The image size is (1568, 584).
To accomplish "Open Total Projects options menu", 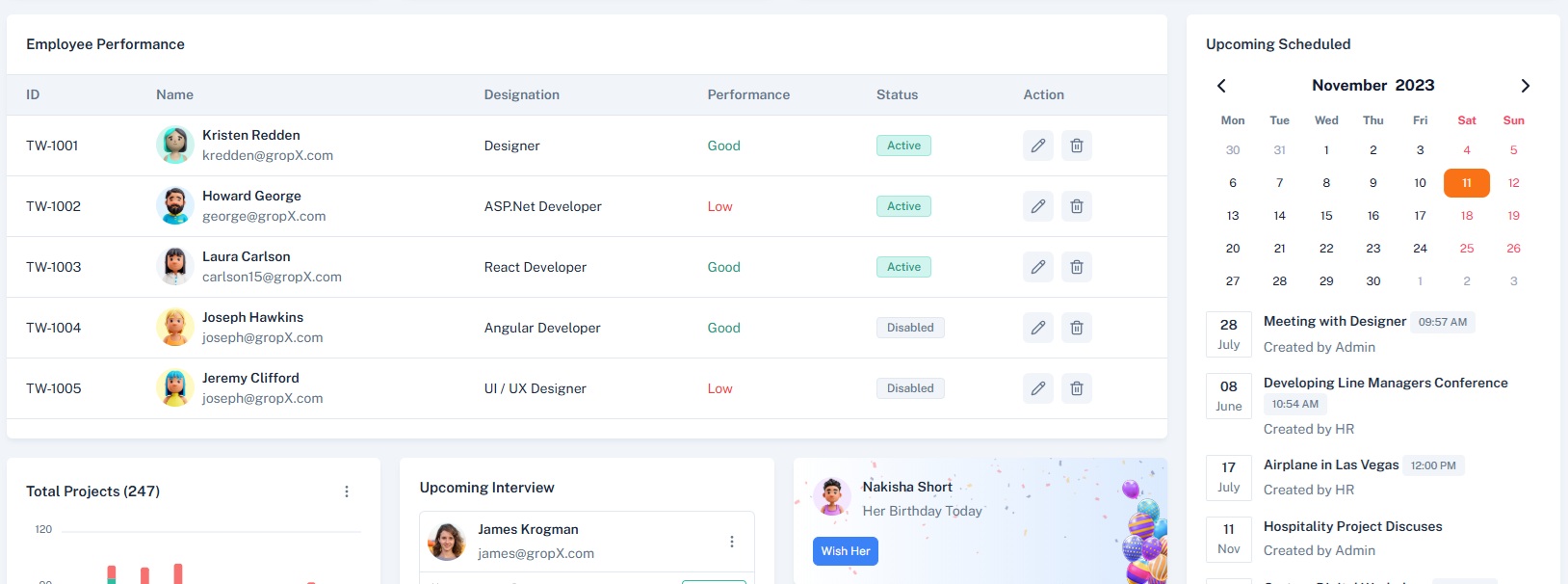I will (x=347, y=491).
